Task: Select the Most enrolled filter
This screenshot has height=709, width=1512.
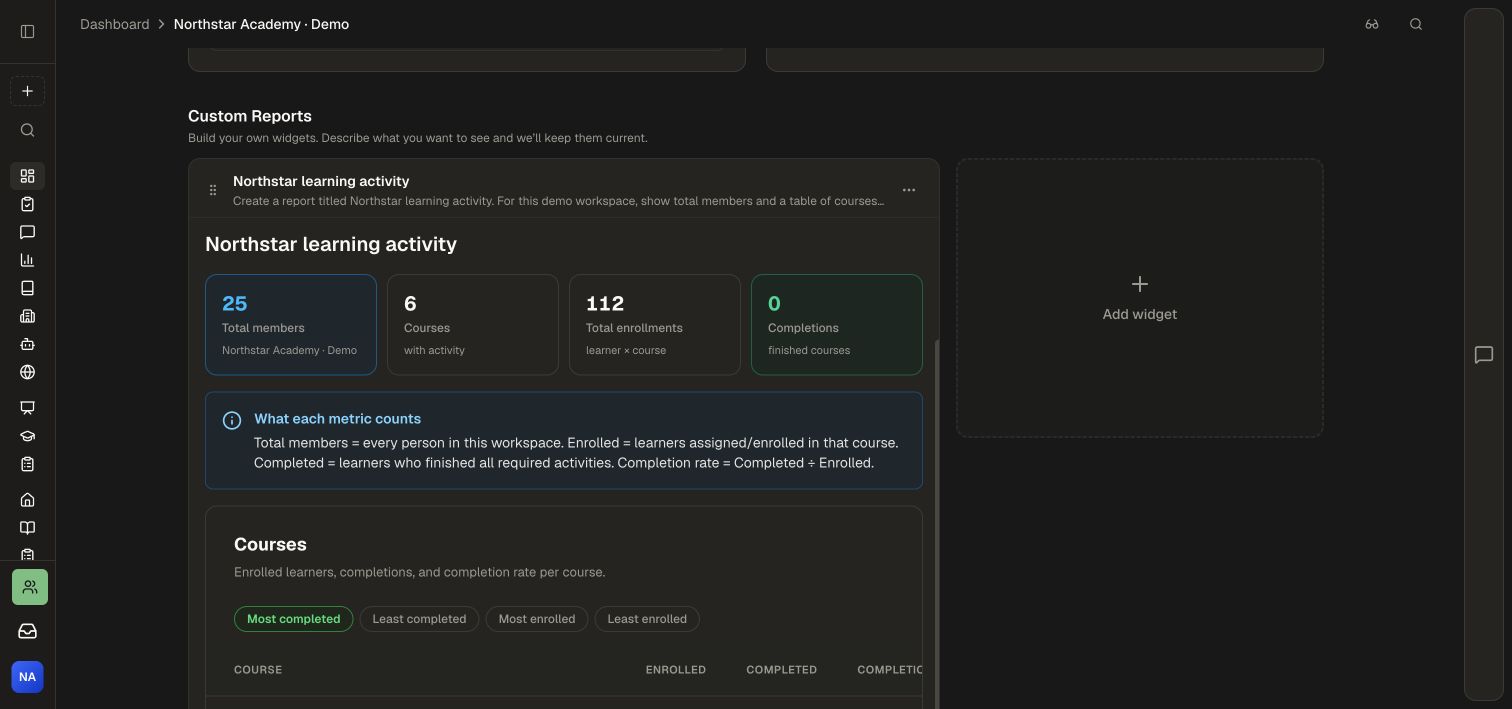Action: pos(537,619)
